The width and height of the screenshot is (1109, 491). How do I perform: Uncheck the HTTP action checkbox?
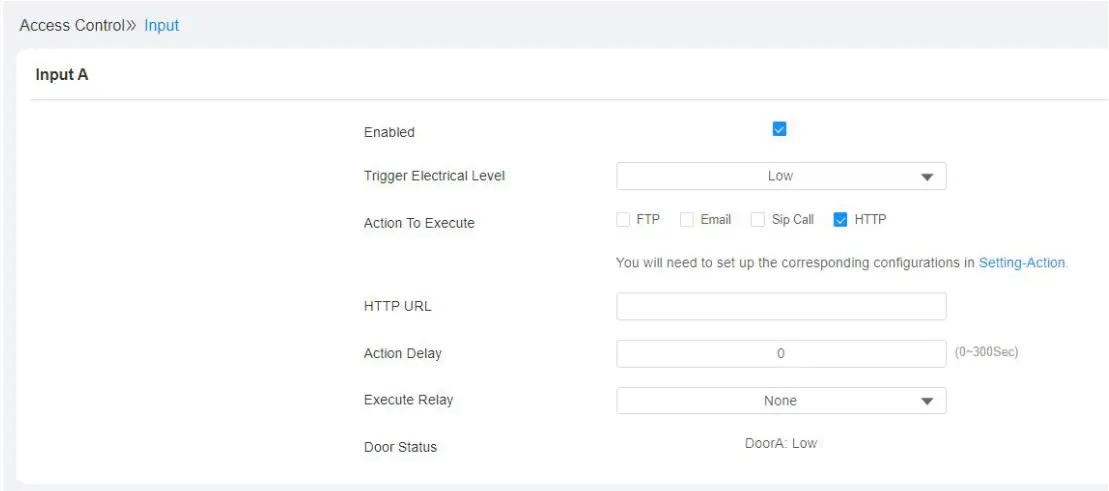[x=840, y=220]
